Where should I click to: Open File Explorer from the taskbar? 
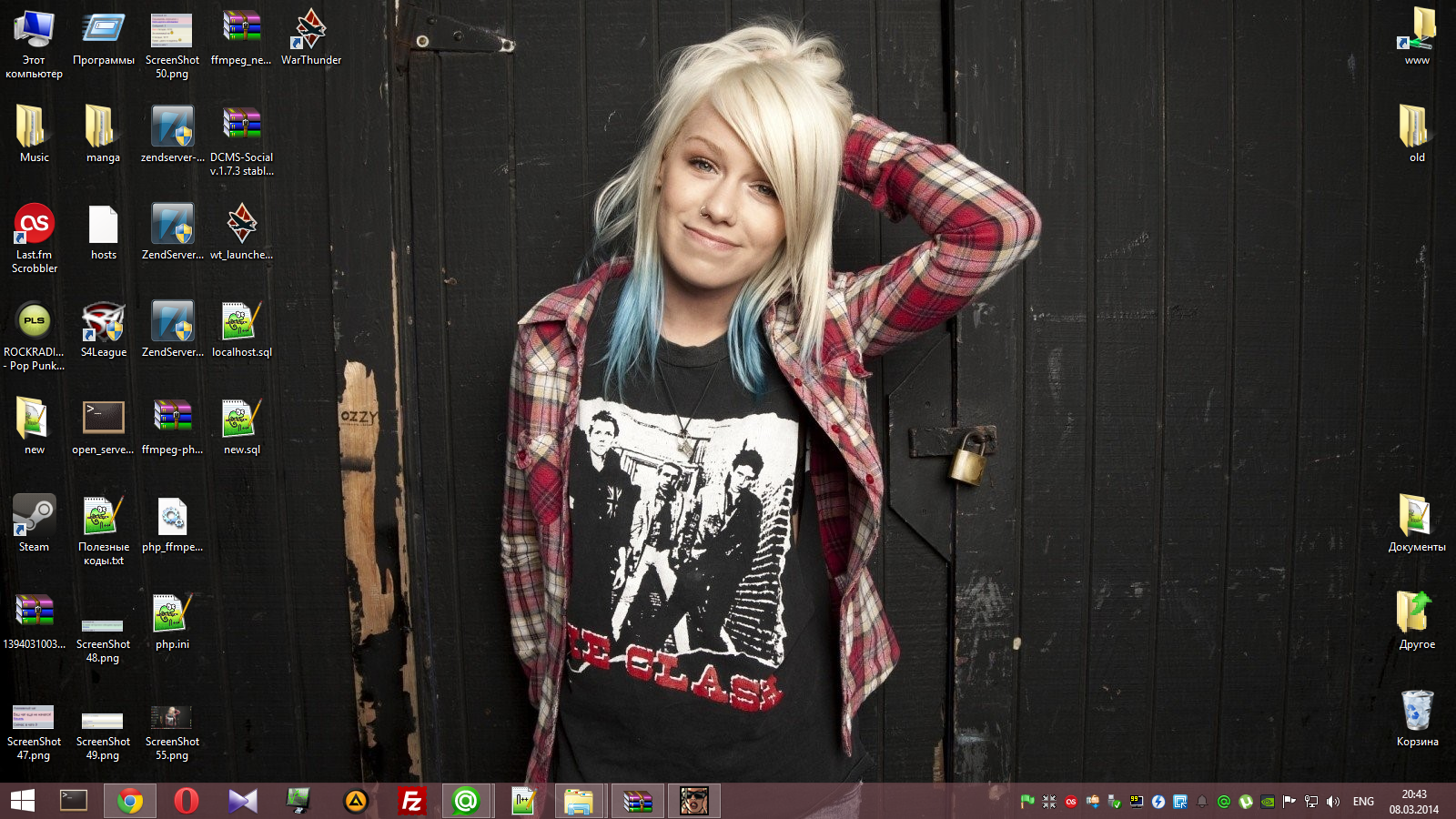(x=579, y=801)
